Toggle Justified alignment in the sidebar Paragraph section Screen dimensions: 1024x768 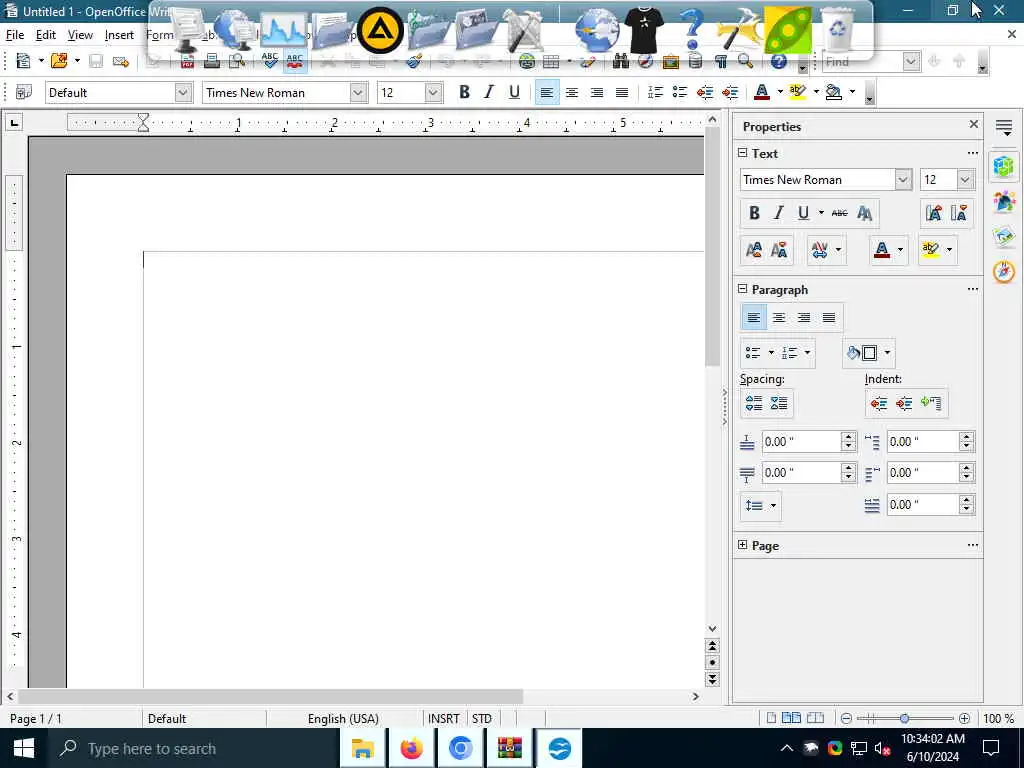tap(829, 317)
